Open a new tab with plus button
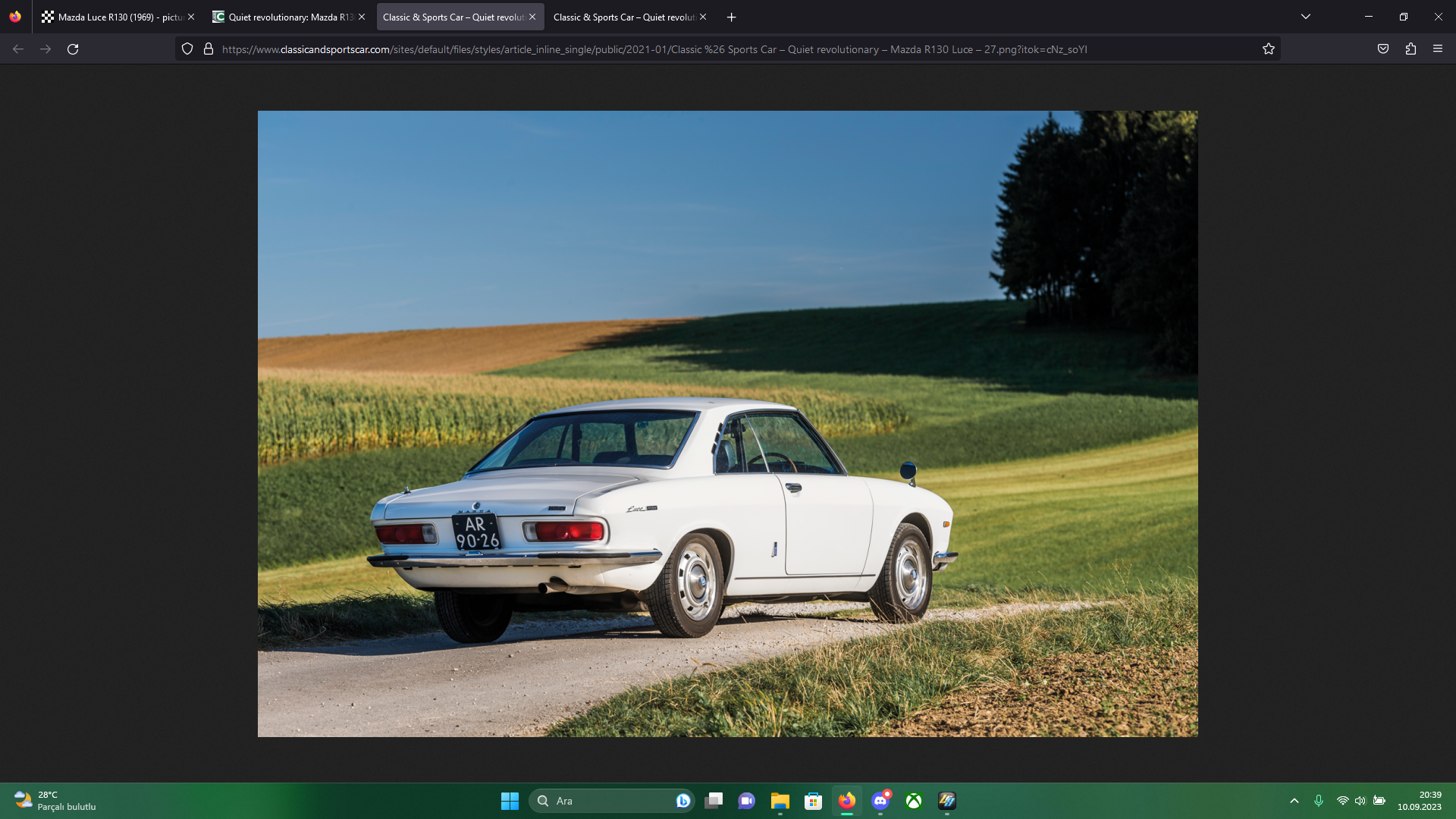The width and height of the screenshot is (1456, 819). point(731,17)
